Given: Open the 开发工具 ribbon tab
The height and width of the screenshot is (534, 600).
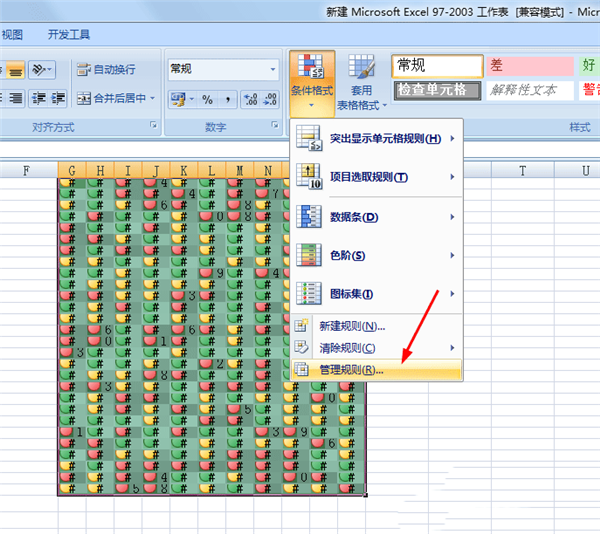Looking at the screenshot, I should point(68,35).
